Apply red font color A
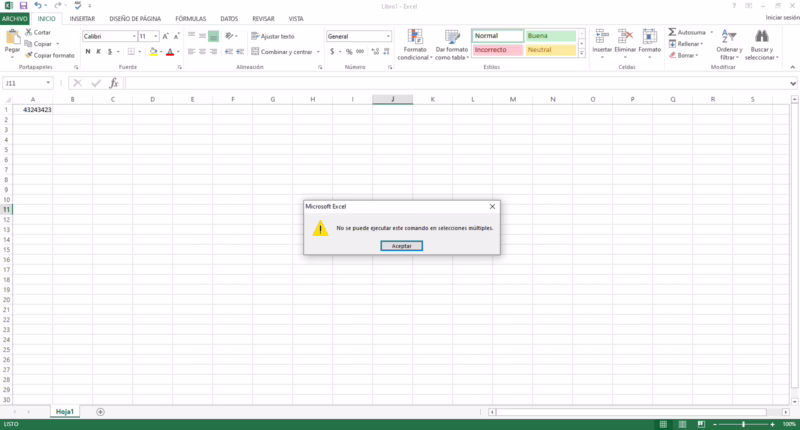Screen dimensions: 800x430 click(x=170, y=52)
